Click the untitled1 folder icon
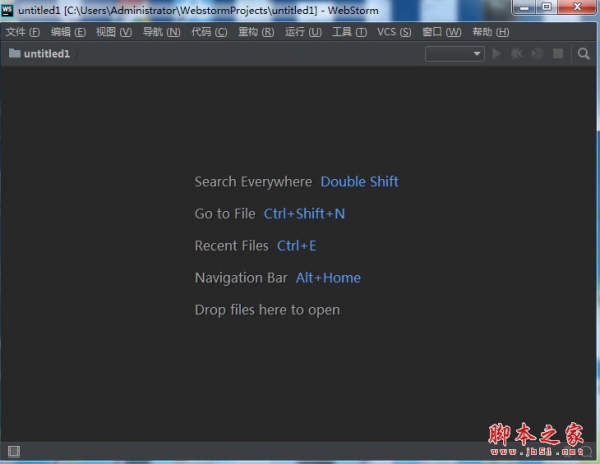The image size is (600, 464). click(x=15, y=53)
